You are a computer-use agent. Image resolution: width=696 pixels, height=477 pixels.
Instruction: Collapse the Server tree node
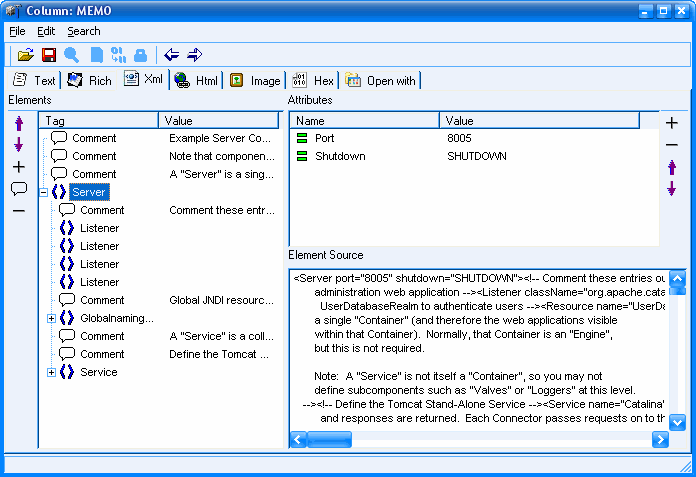click(44, 192)
